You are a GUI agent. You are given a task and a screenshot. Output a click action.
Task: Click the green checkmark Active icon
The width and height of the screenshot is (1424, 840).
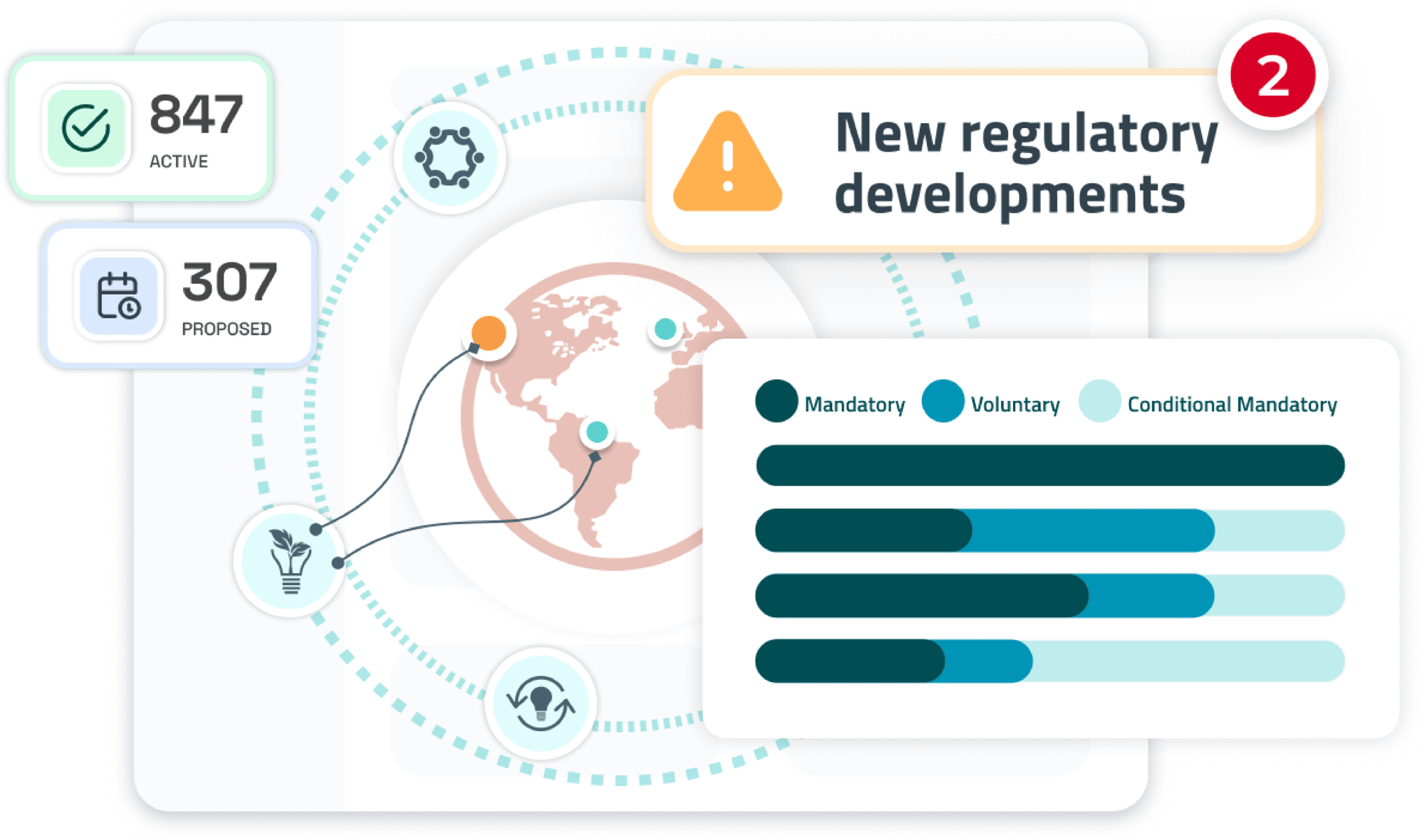tap(86, 128)
